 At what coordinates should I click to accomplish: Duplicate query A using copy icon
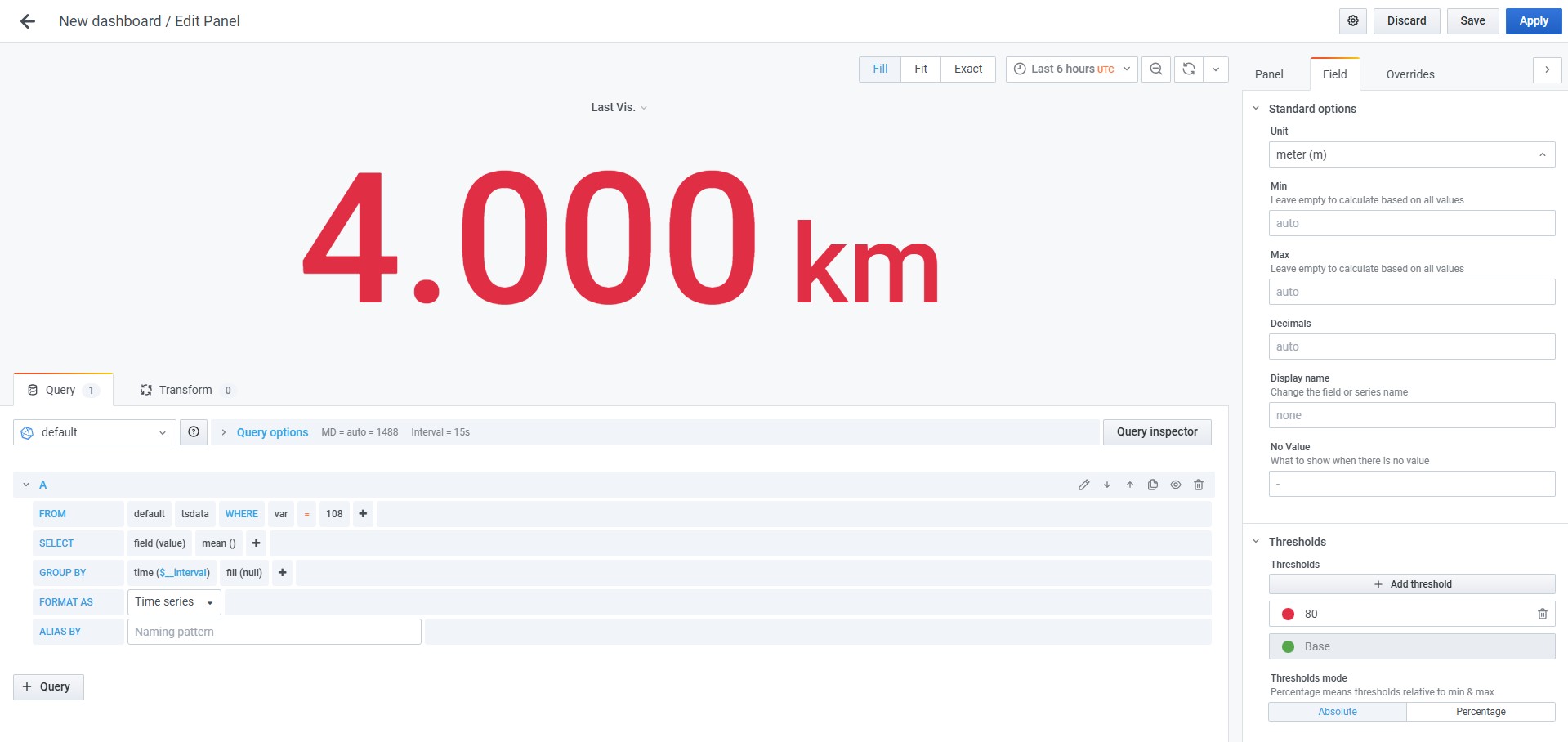pos(1153,485)
